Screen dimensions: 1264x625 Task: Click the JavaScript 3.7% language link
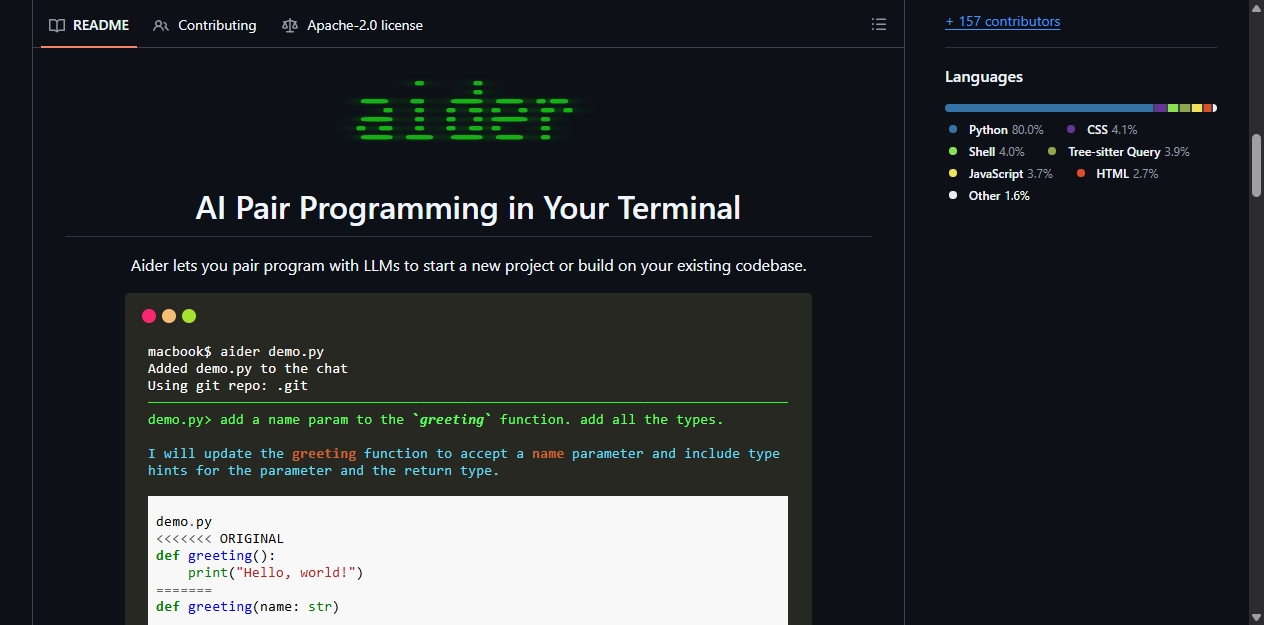[1001, 174]
